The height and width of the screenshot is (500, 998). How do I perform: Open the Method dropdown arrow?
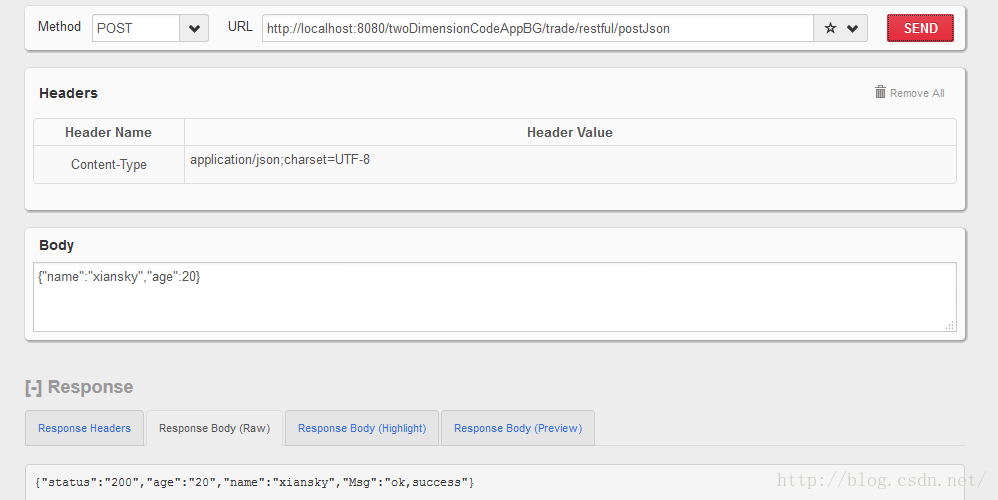194,29
